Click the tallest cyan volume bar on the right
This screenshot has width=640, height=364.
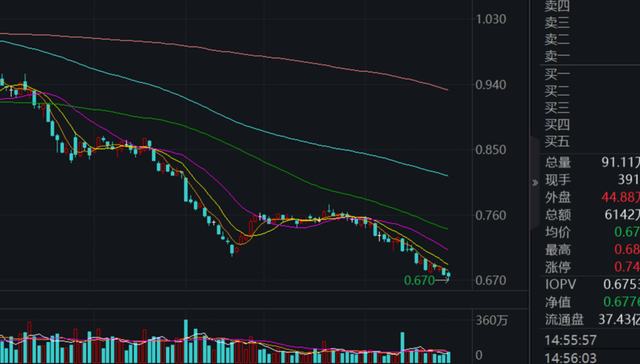(402, 347)
